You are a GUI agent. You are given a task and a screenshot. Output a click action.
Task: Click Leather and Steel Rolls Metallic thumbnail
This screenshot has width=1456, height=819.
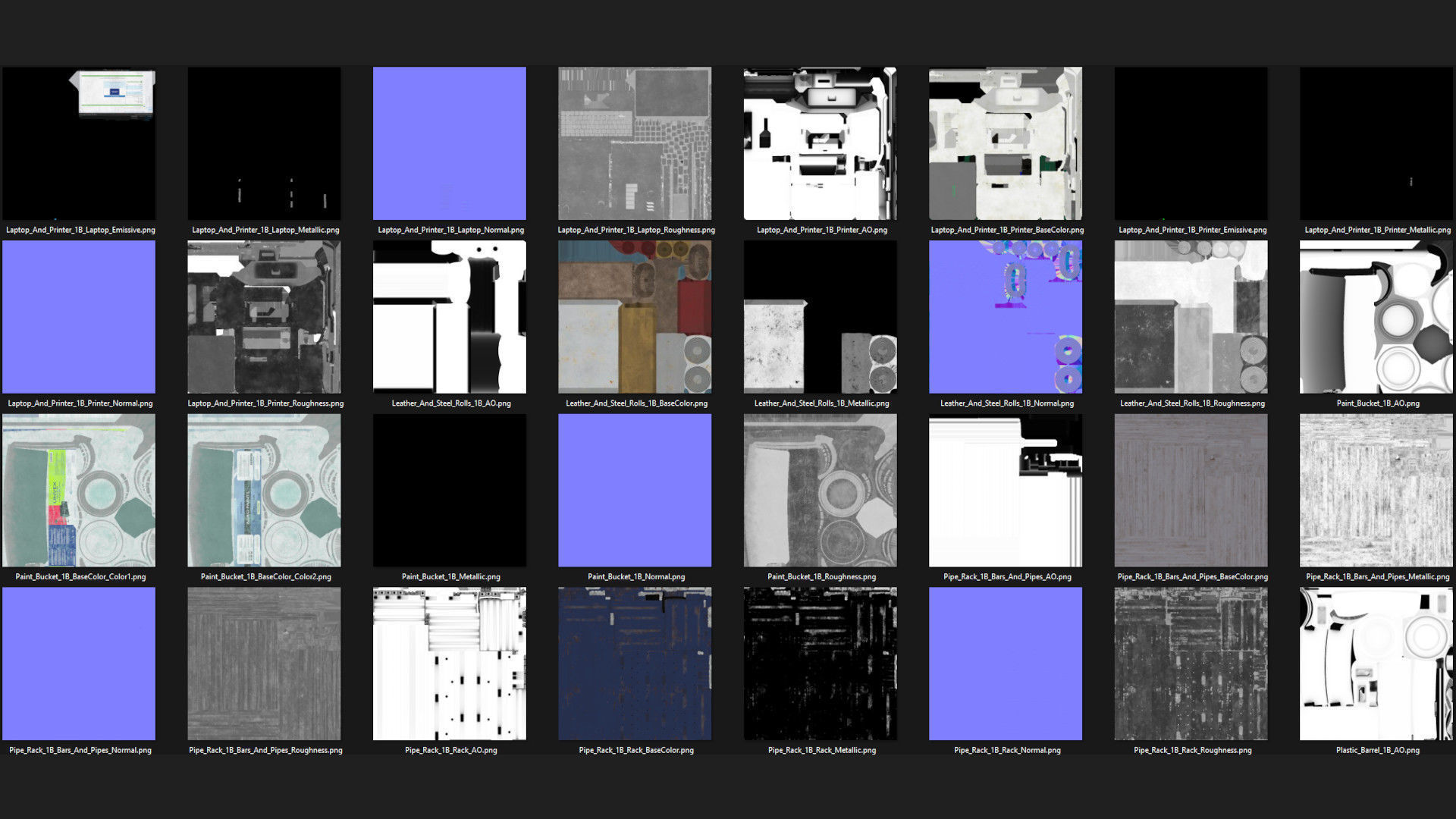[x=820, y=317]
